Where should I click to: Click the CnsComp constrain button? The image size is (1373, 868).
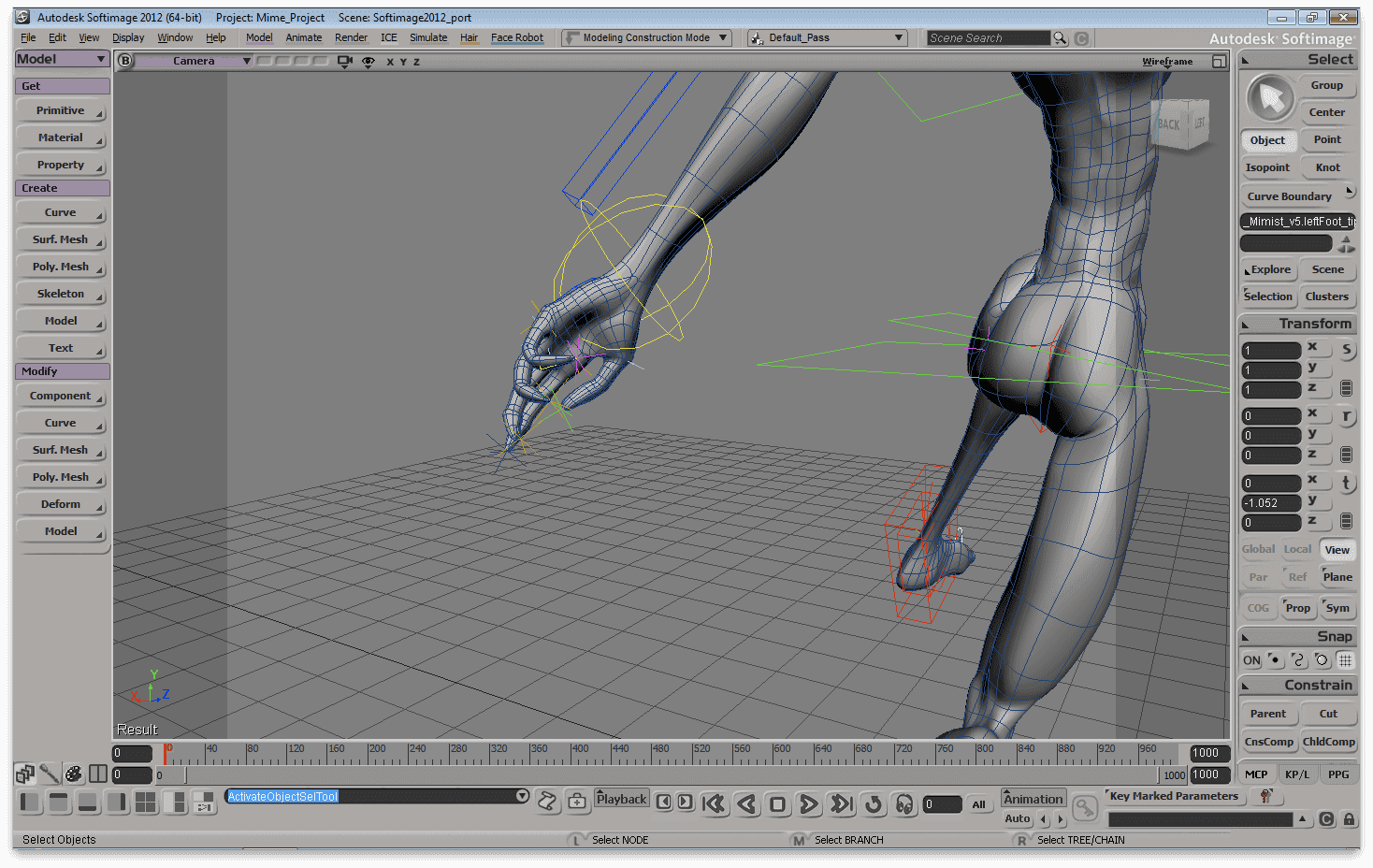[1269, 742]
